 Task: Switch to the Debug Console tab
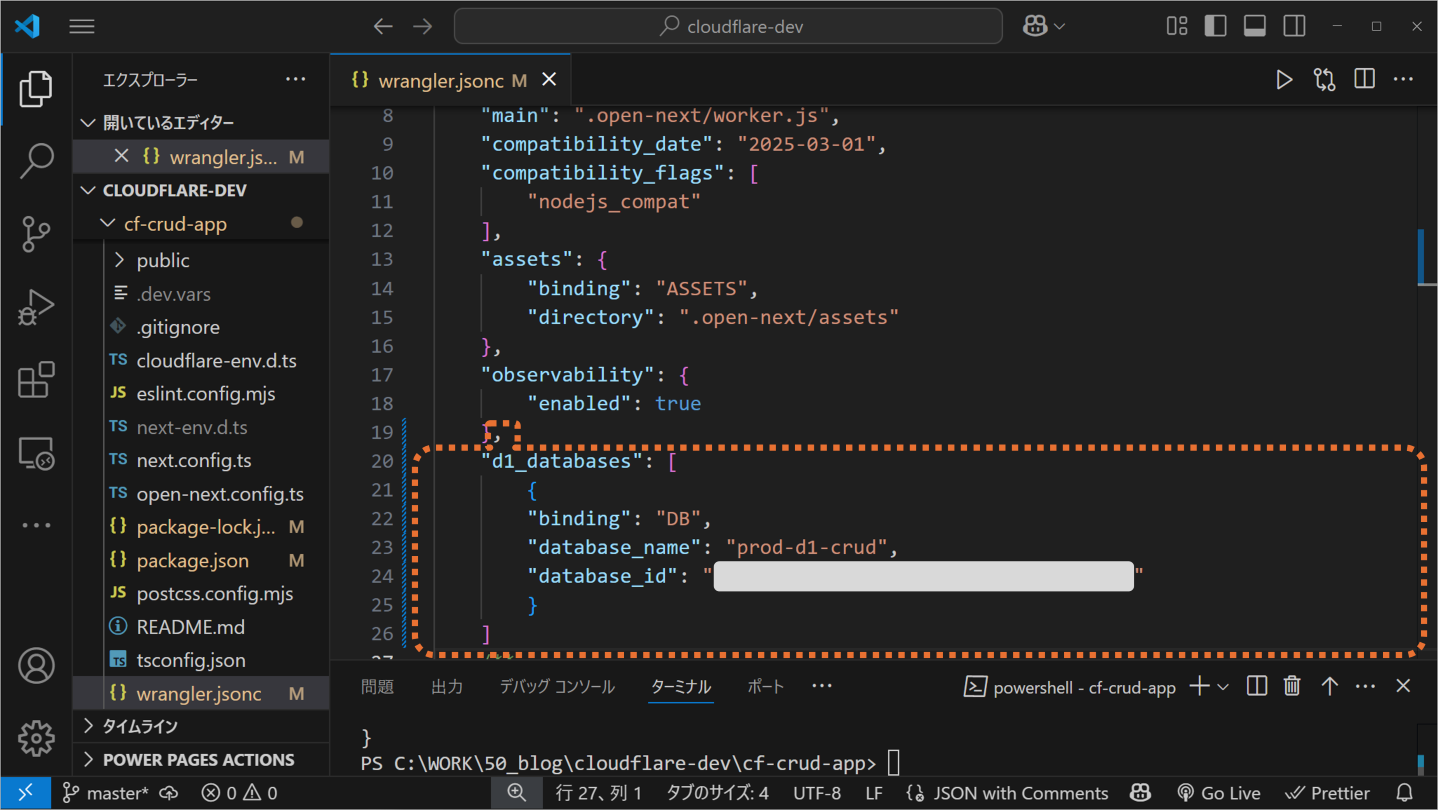557,687
